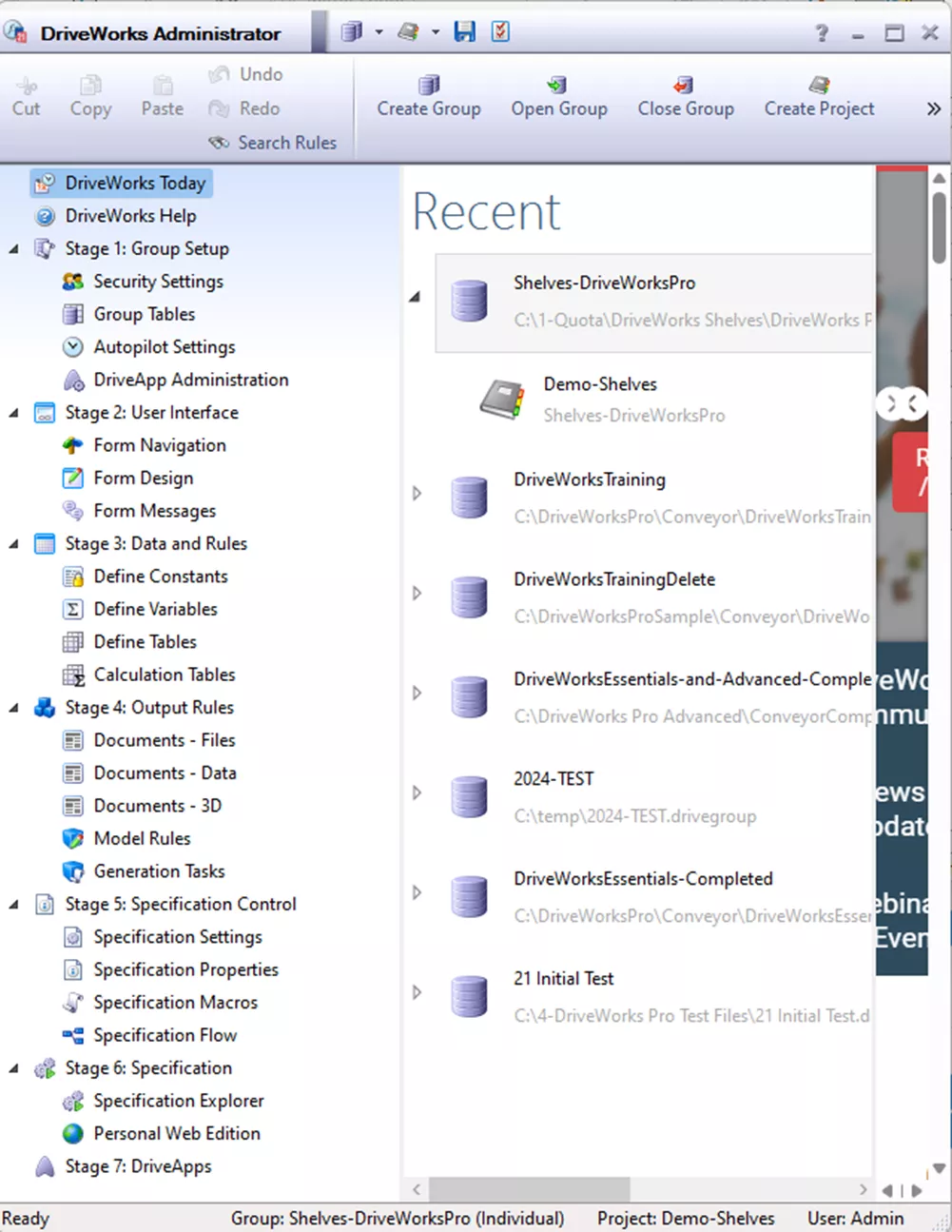Expand DriveWorksEssentials-and-Advanced recent group
Viewport: 952px width, 1232px height.
click(x=417, y=694)
